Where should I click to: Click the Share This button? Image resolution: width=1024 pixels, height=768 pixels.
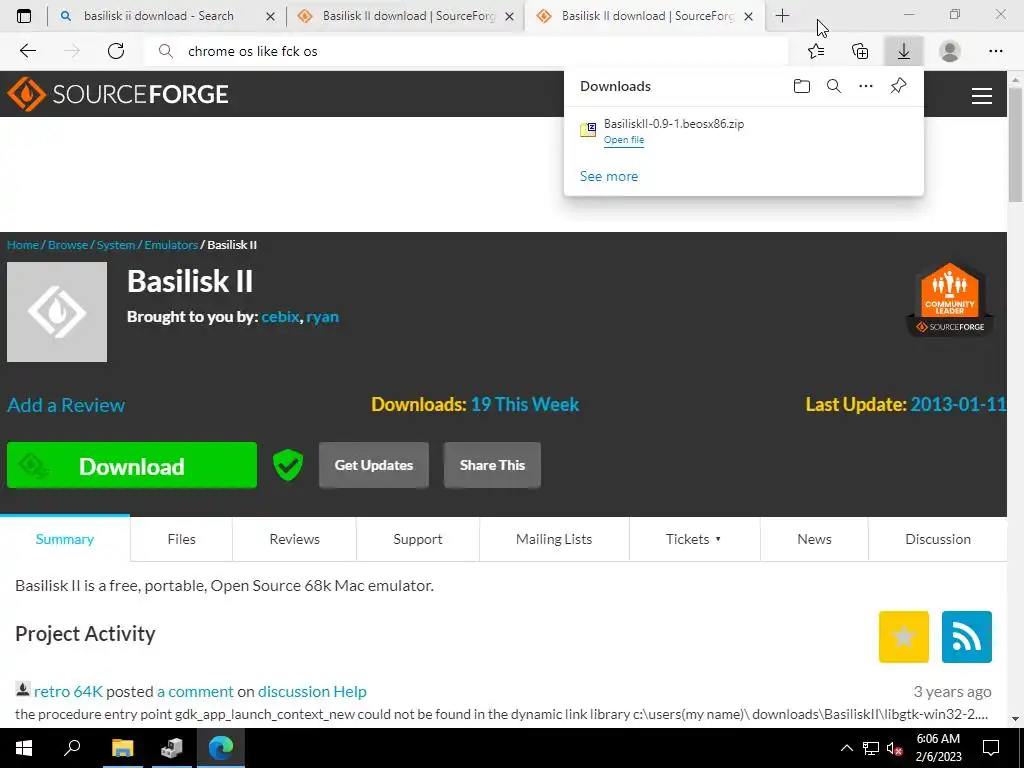[x=492, y=465]
